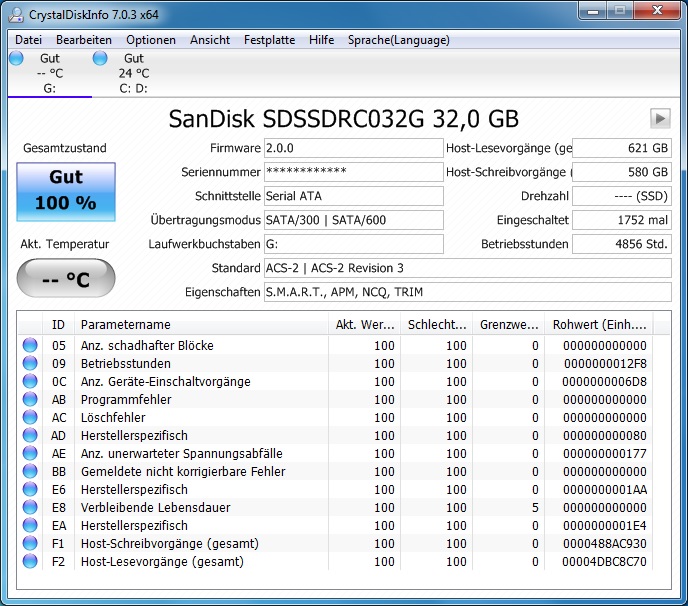Click the Firmware field 2.0.0

354,148
